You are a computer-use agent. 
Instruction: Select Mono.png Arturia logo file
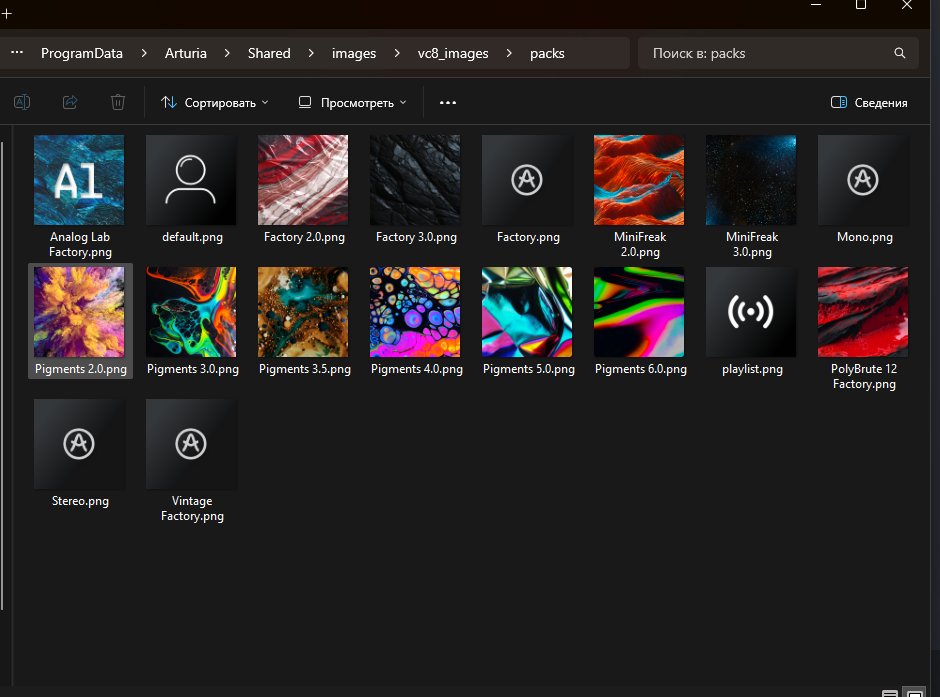pos(863,180)
